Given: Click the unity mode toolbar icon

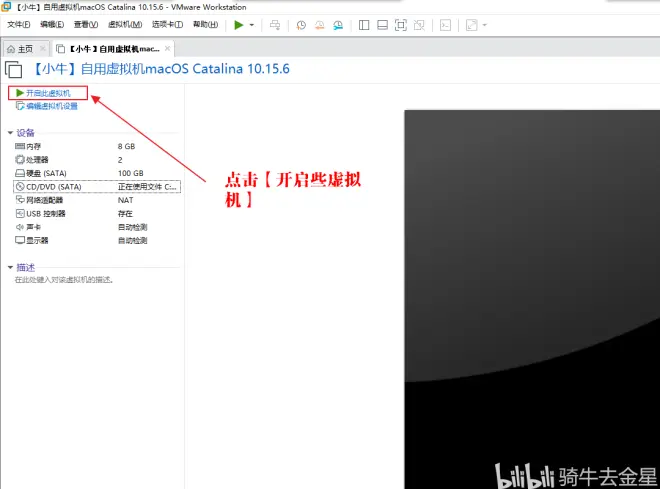Looking at the screenshot, I should [x=419, y=25].
